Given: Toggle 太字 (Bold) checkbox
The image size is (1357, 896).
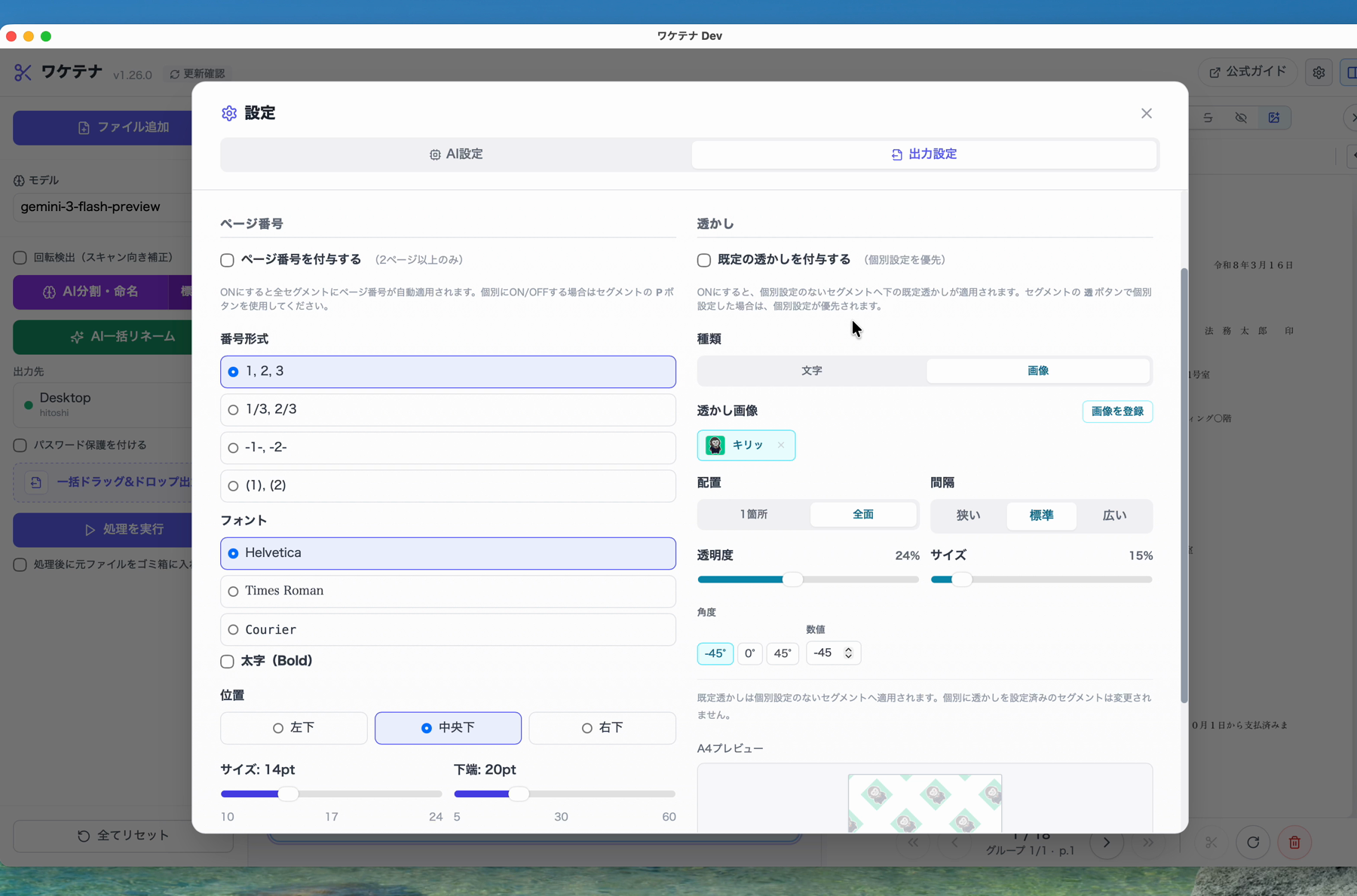Looking at the screenshot, I should 227,661.
